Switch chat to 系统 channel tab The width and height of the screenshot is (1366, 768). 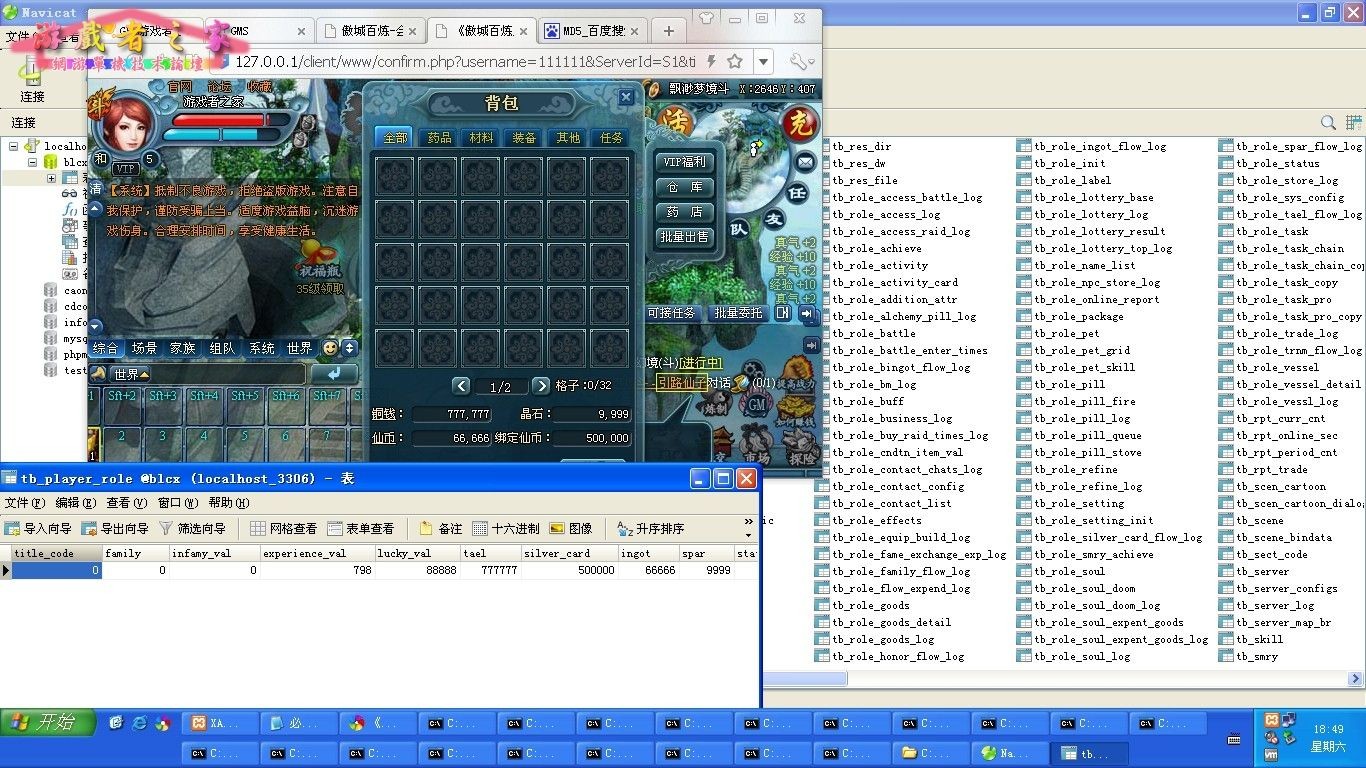262,348
